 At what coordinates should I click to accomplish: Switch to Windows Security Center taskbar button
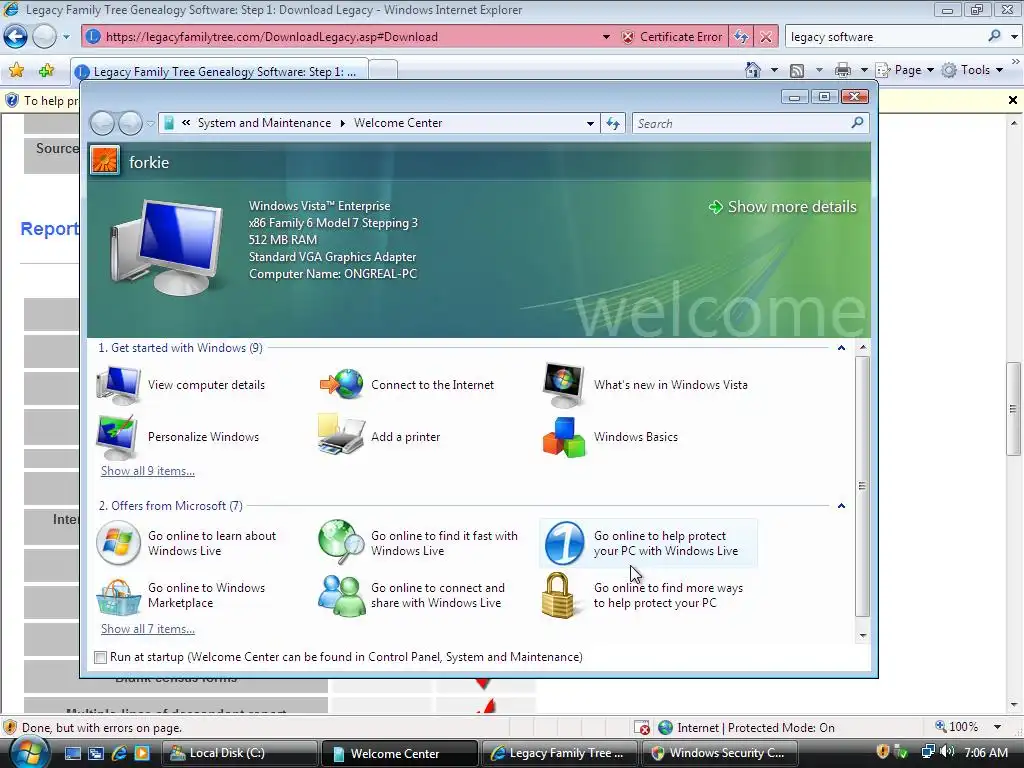pyautogui.click(x=720, y=753)
